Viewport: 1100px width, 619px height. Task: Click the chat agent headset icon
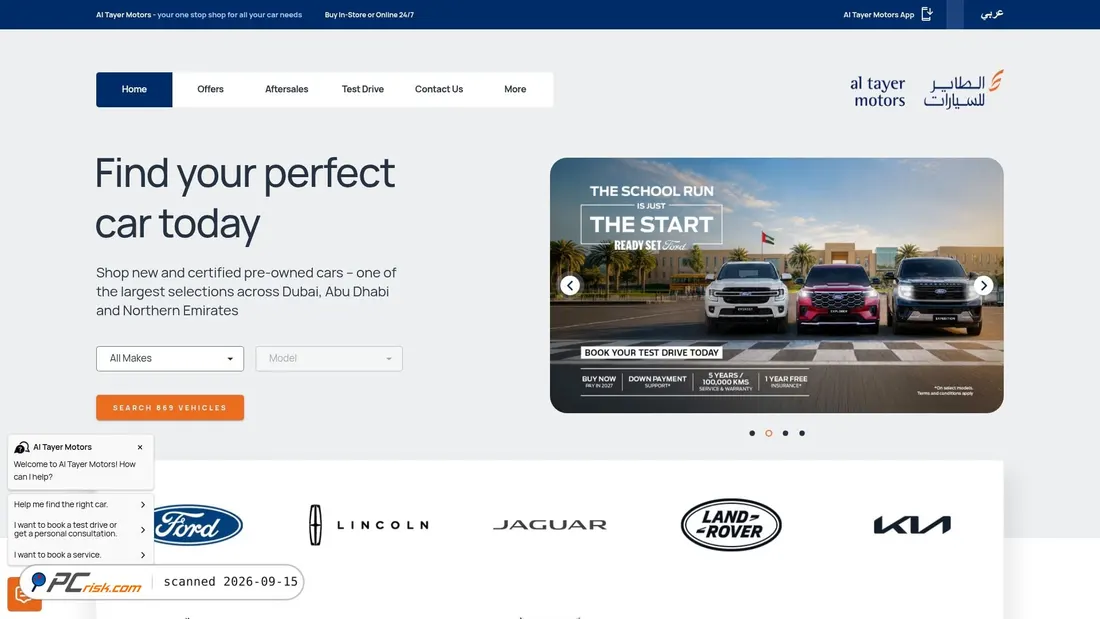pos(22,447)
